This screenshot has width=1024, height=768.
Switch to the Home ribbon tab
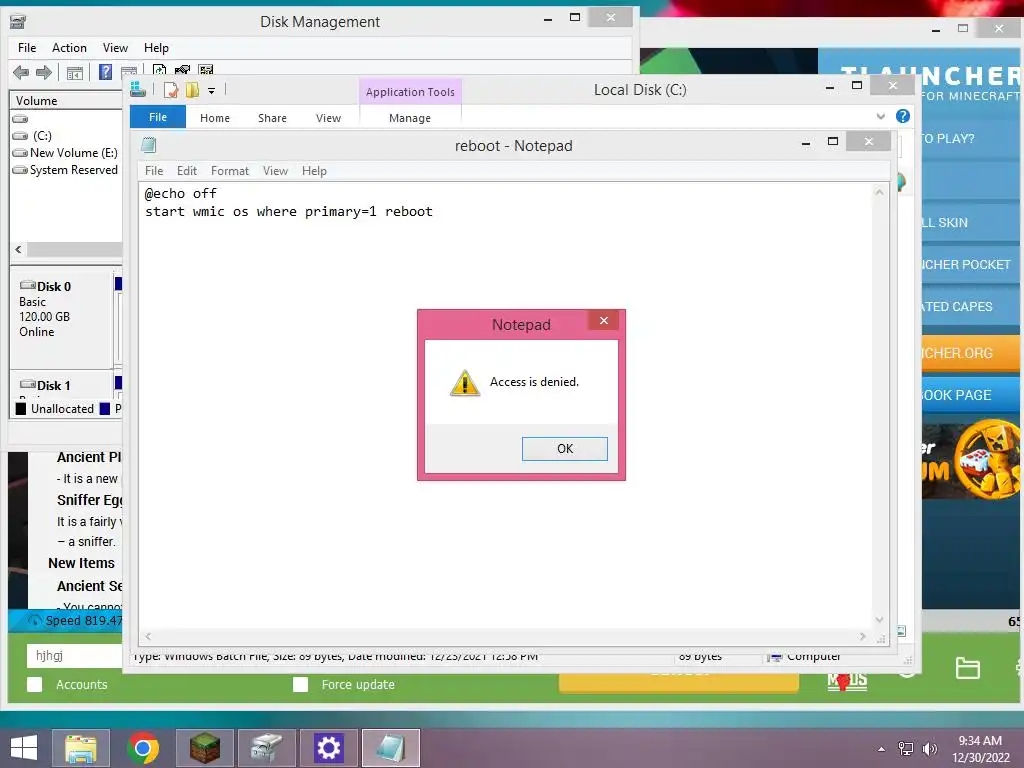[x=215, y=118]
